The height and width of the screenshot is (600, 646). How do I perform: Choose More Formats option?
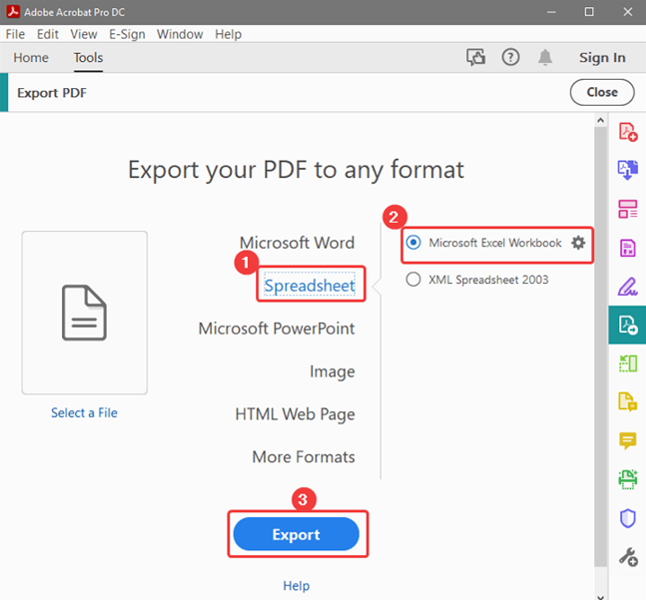pos(304,457)
